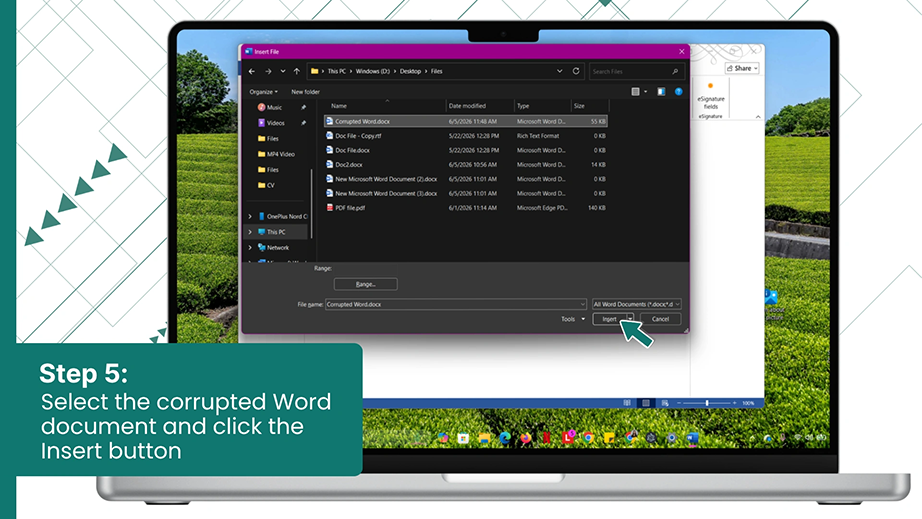Click Word's zoom out minus button
Viewport: 922px width, 519px height.
click(x=679, y=403)
